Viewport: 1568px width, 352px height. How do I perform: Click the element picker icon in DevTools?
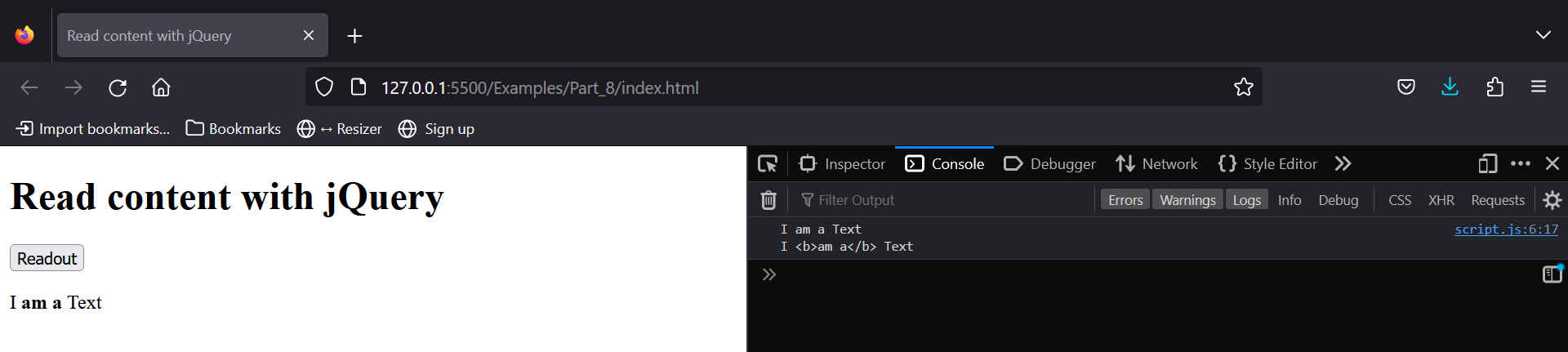pyautogui.click(x=767, y=164)
